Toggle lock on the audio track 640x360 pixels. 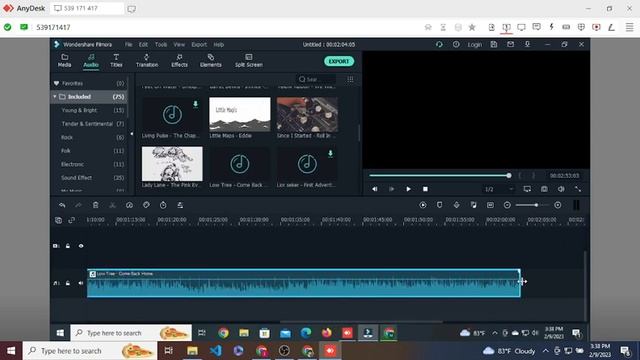[68, 283]
